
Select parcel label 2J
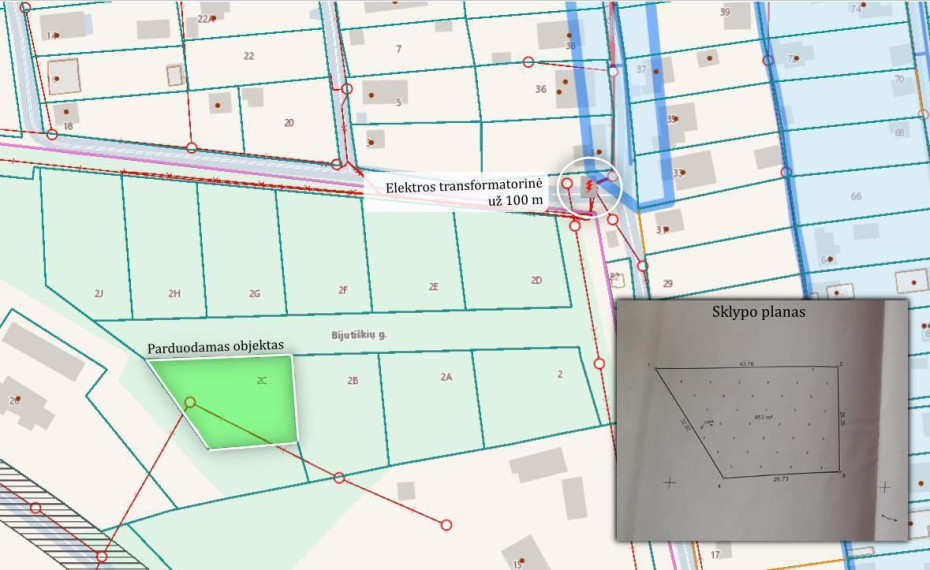99,293
